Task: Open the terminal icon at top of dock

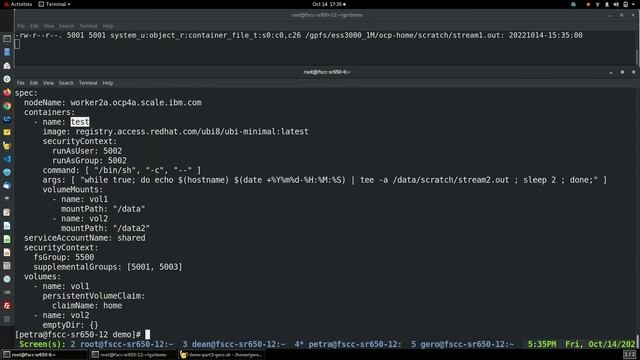Action: point(7,39)
